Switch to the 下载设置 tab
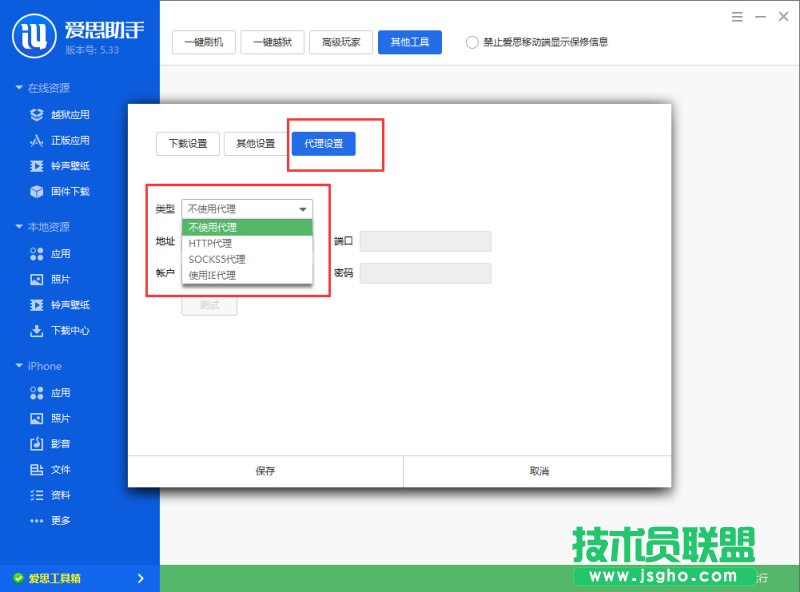This screenshot has height=592, width=800. (x=187, y=143)
